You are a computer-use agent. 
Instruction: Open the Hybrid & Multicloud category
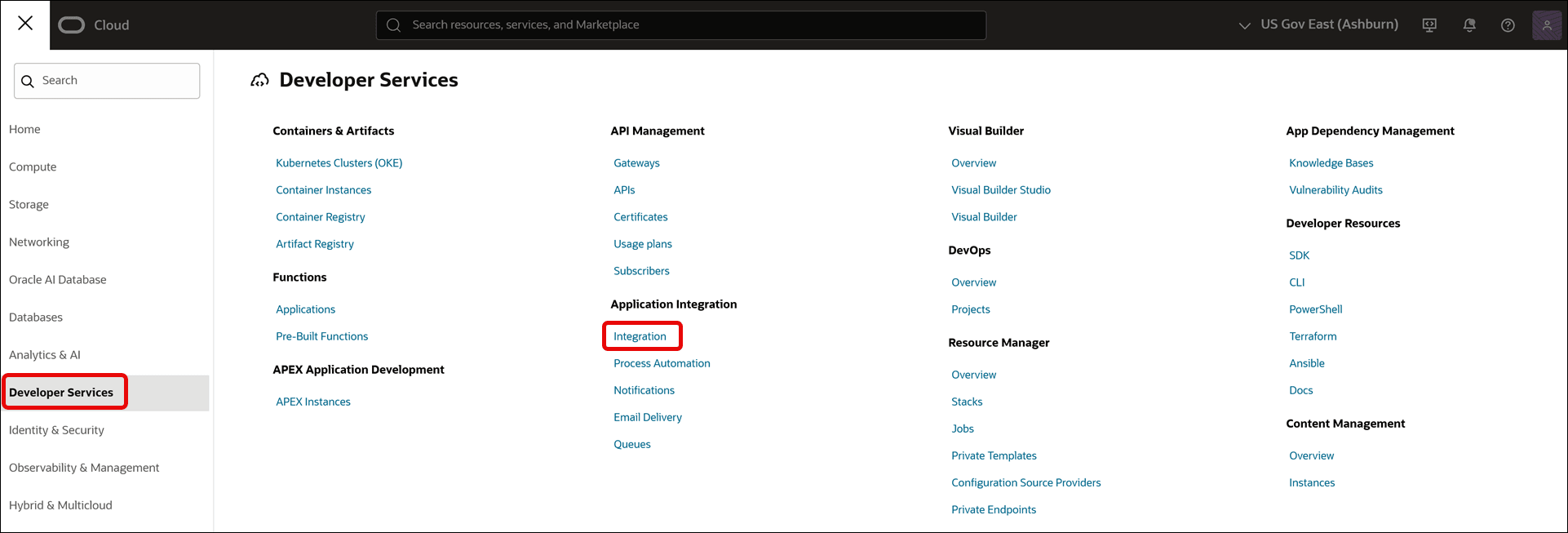[60, 505]
